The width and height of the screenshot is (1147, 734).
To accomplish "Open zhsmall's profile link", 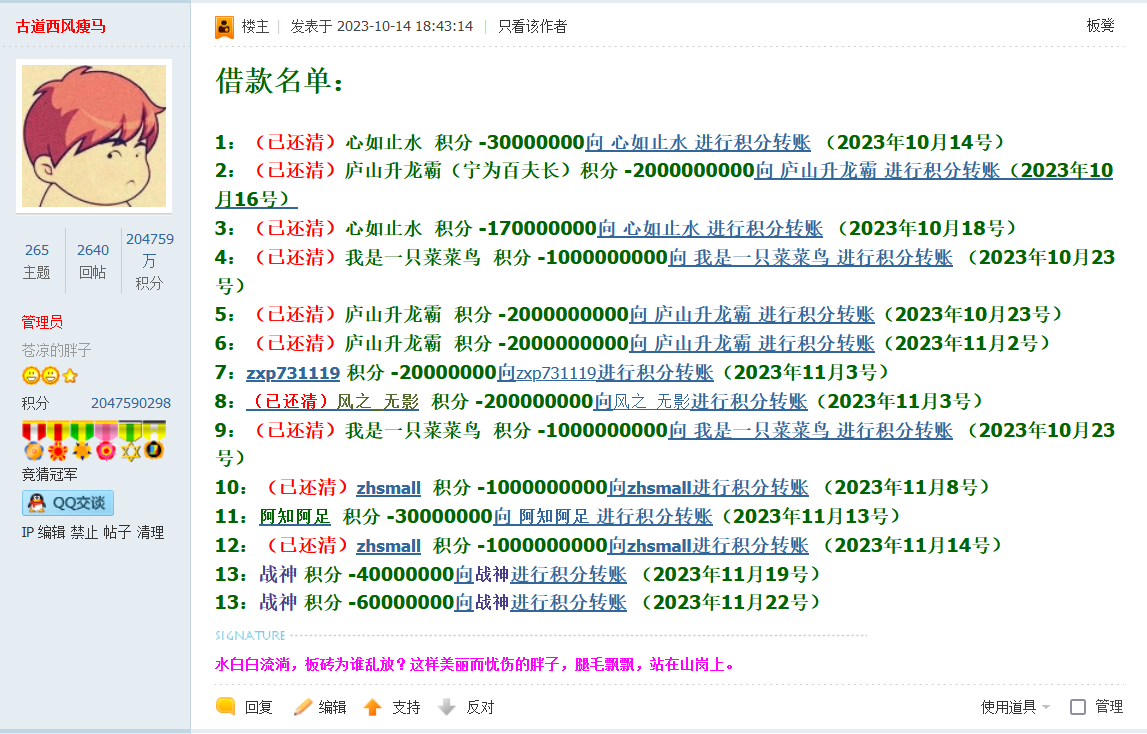I will pos(389,487).
